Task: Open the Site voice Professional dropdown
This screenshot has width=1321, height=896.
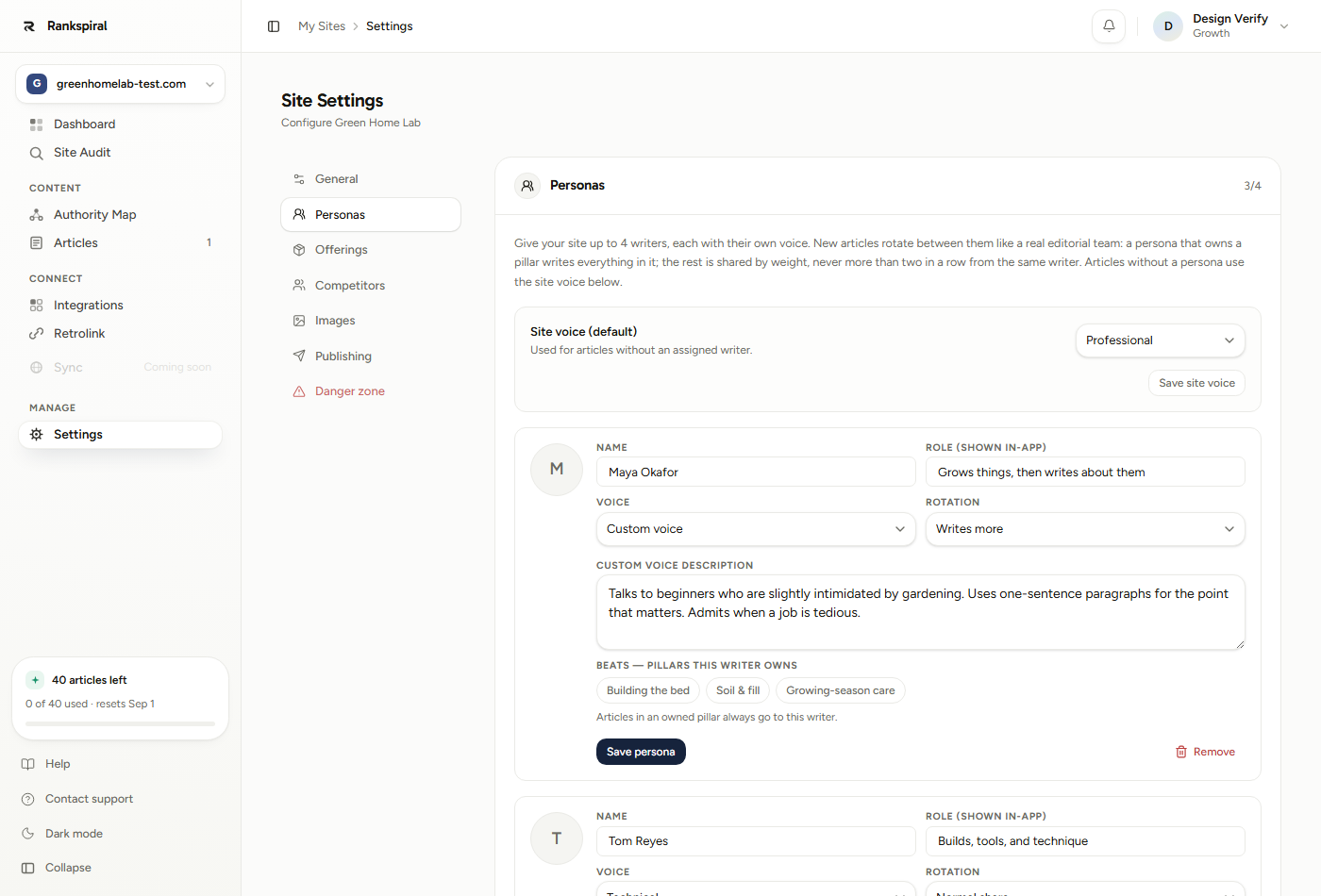Action: pyautogui.click(x=1161, y=340)
